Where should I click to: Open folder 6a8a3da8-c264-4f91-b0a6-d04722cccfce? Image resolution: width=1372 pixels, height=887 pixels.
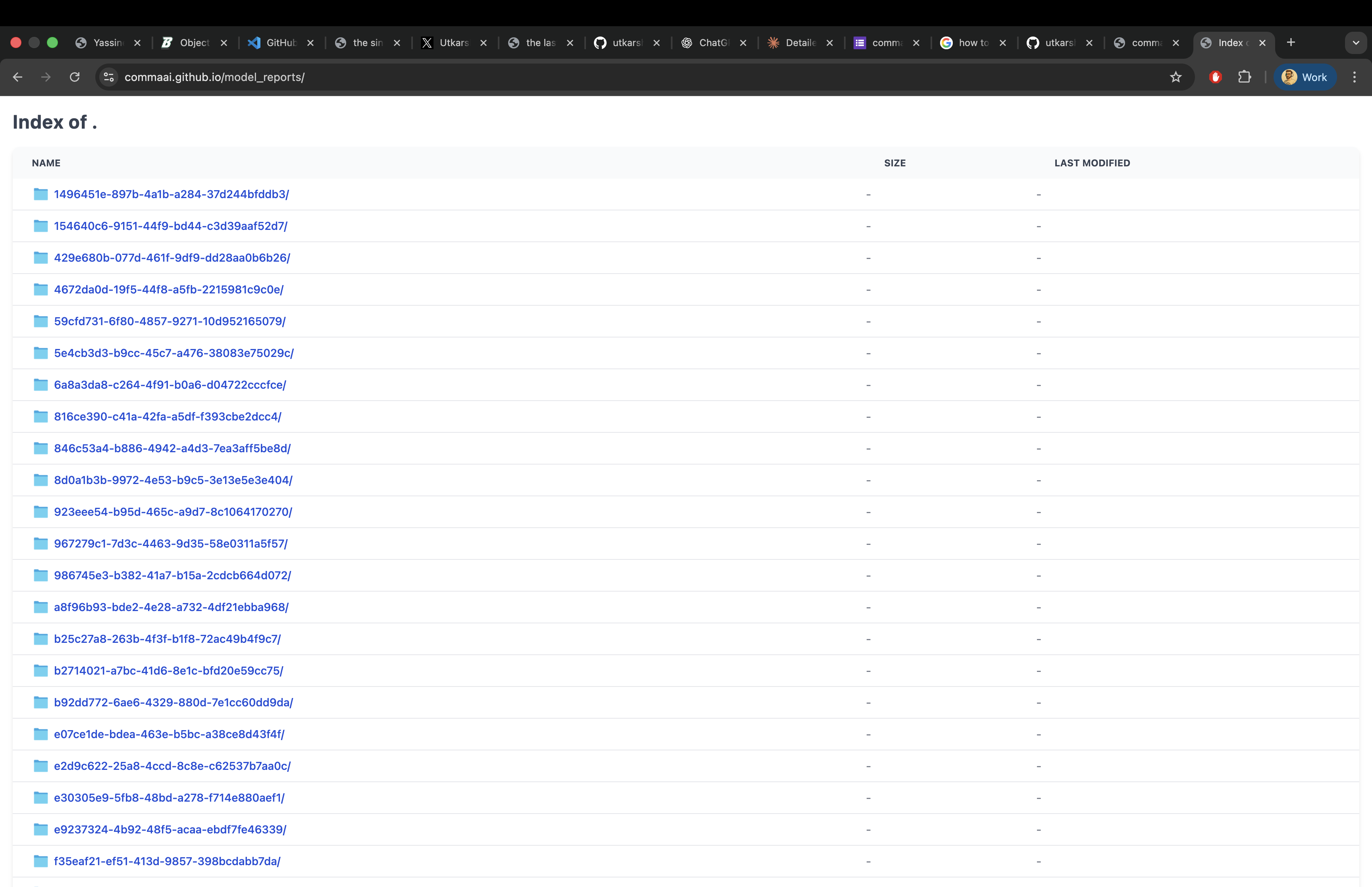(x=170, y=384)
